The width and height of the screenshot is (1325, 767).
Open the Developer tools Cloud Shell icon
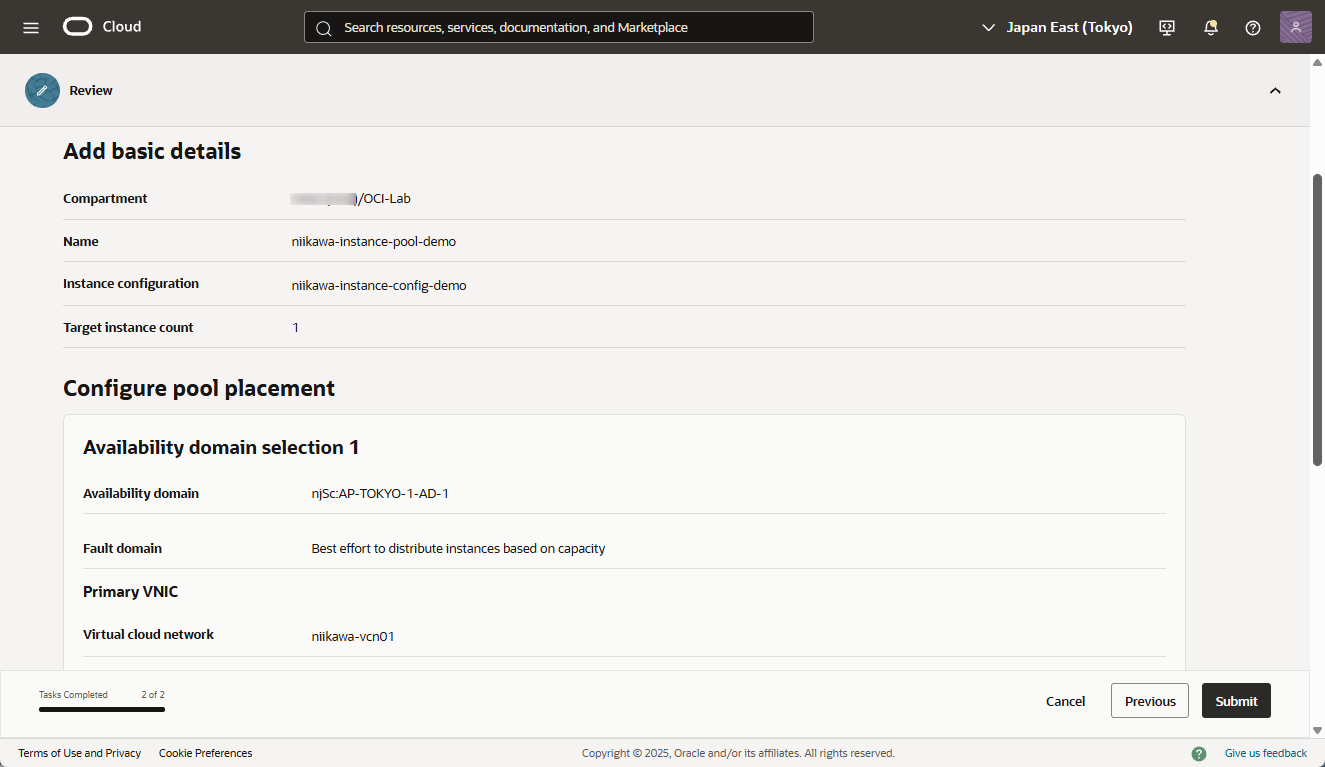(1167, 27)
